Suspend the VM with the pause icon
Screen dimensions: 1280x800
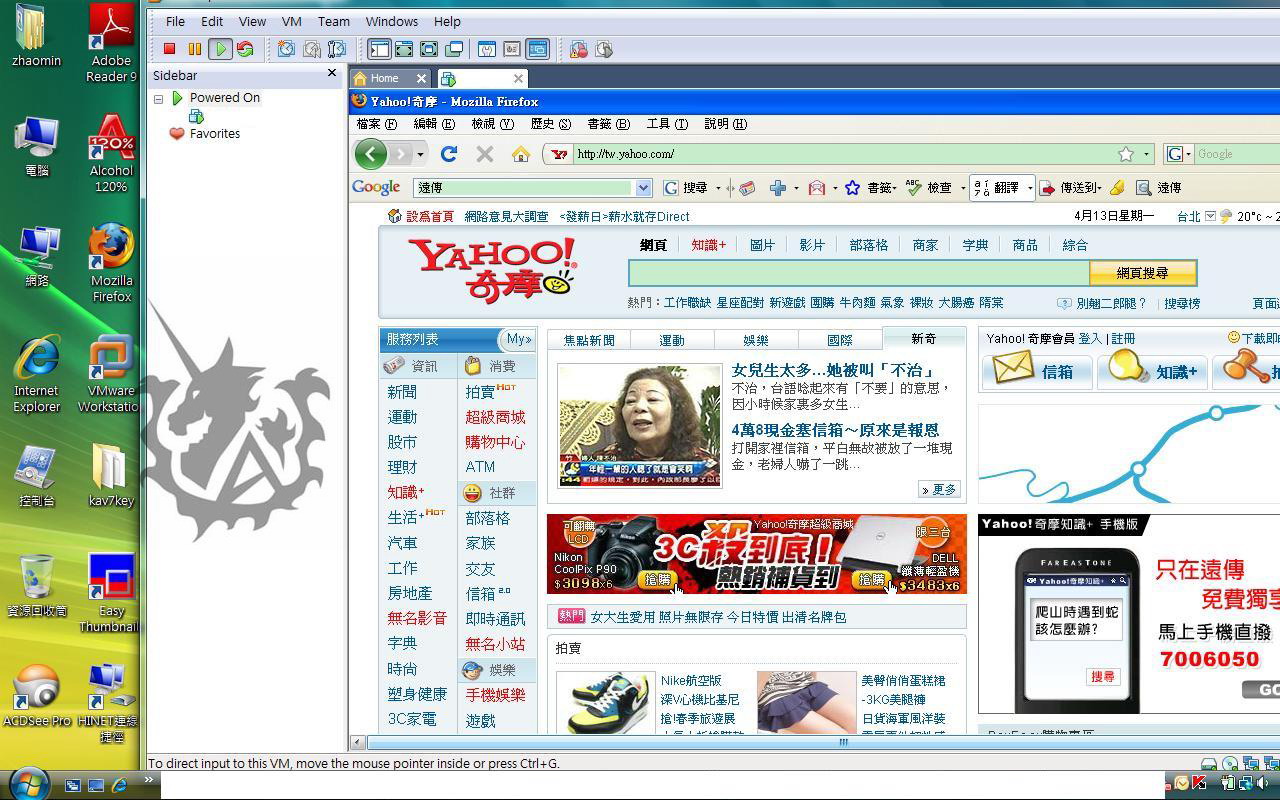[195, 49]
